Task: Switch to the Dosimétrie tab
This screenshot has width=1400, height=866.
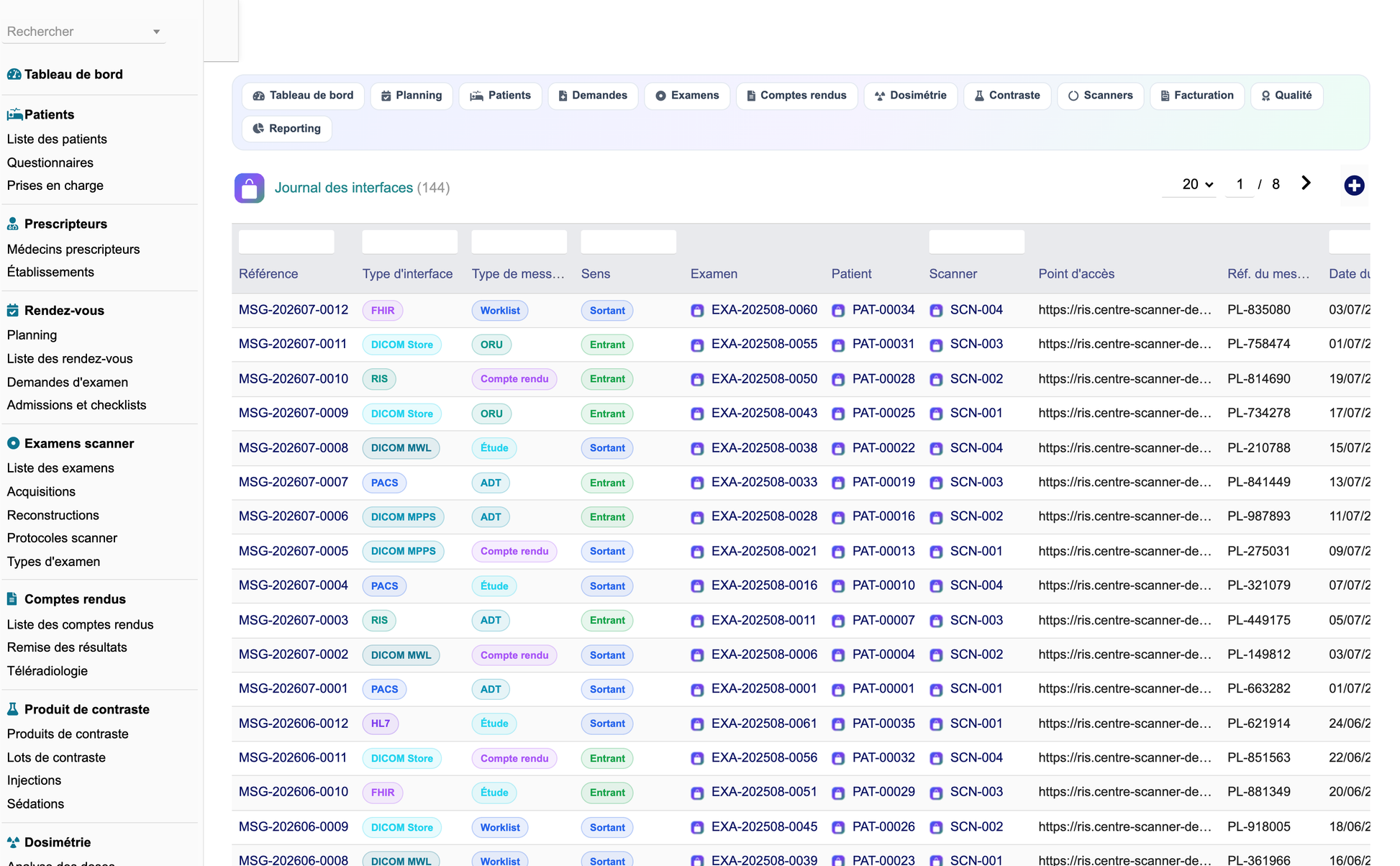Action: coord(911,96)
